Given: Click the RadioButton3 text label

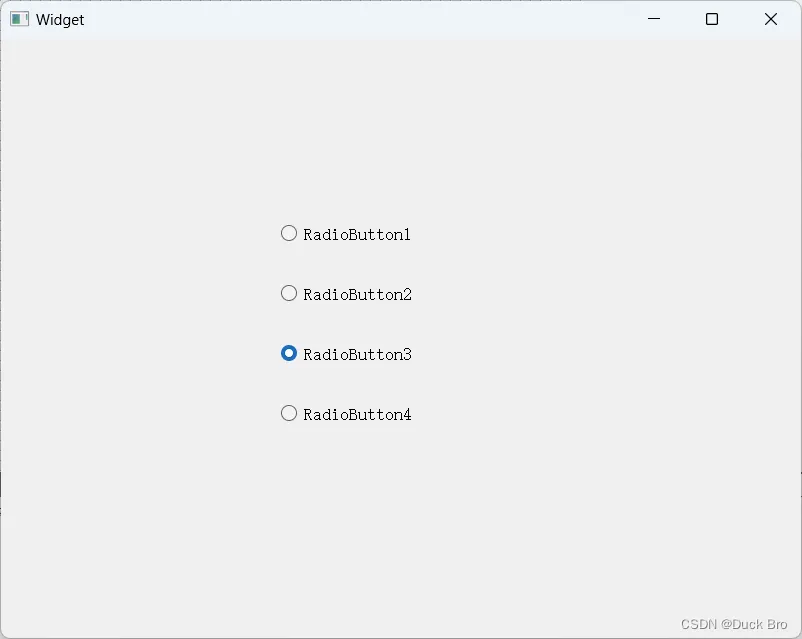Looking at the screenshot, I should pos(358,355).
